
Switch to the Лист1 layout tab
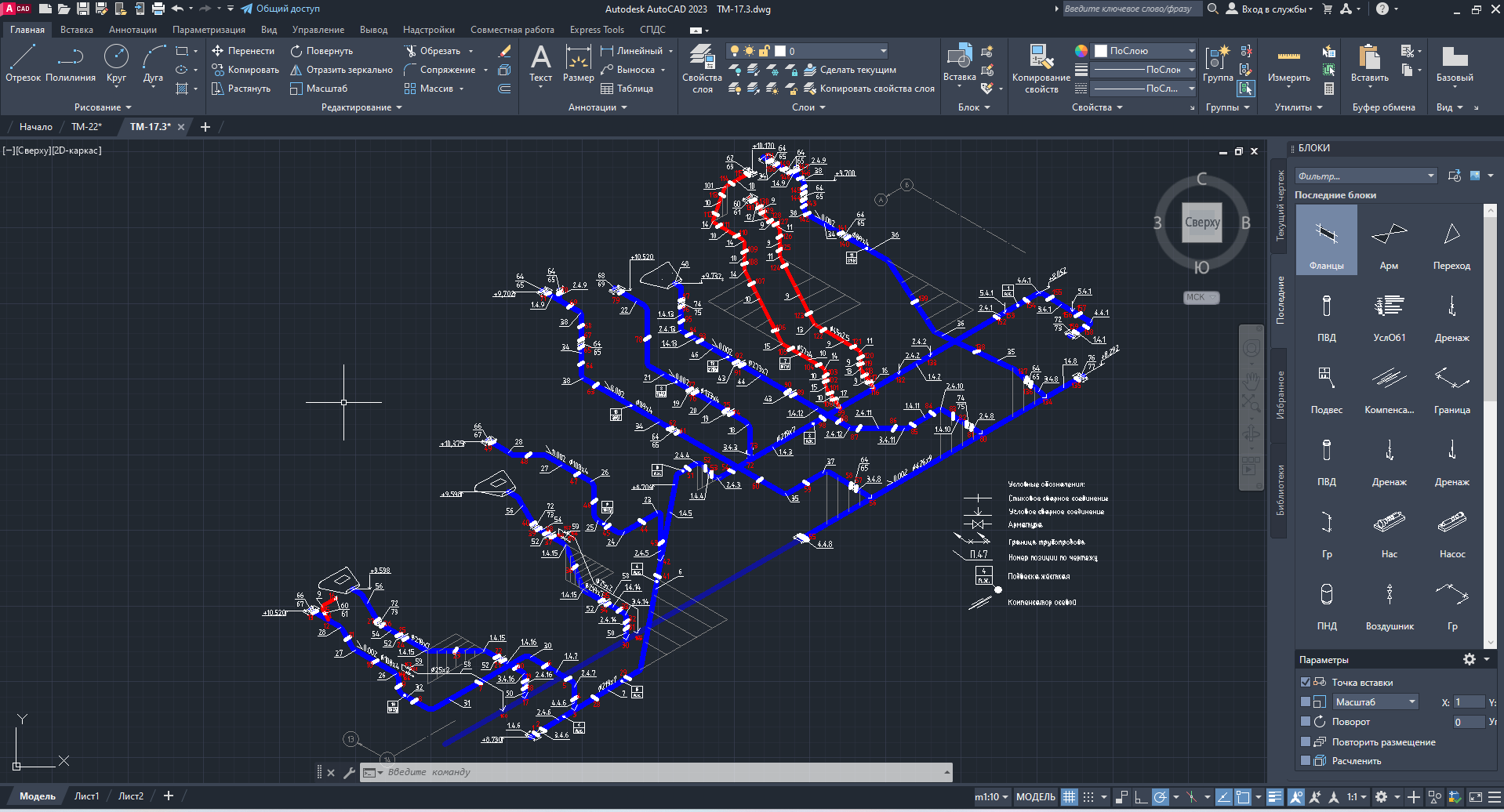click(86, 796)
